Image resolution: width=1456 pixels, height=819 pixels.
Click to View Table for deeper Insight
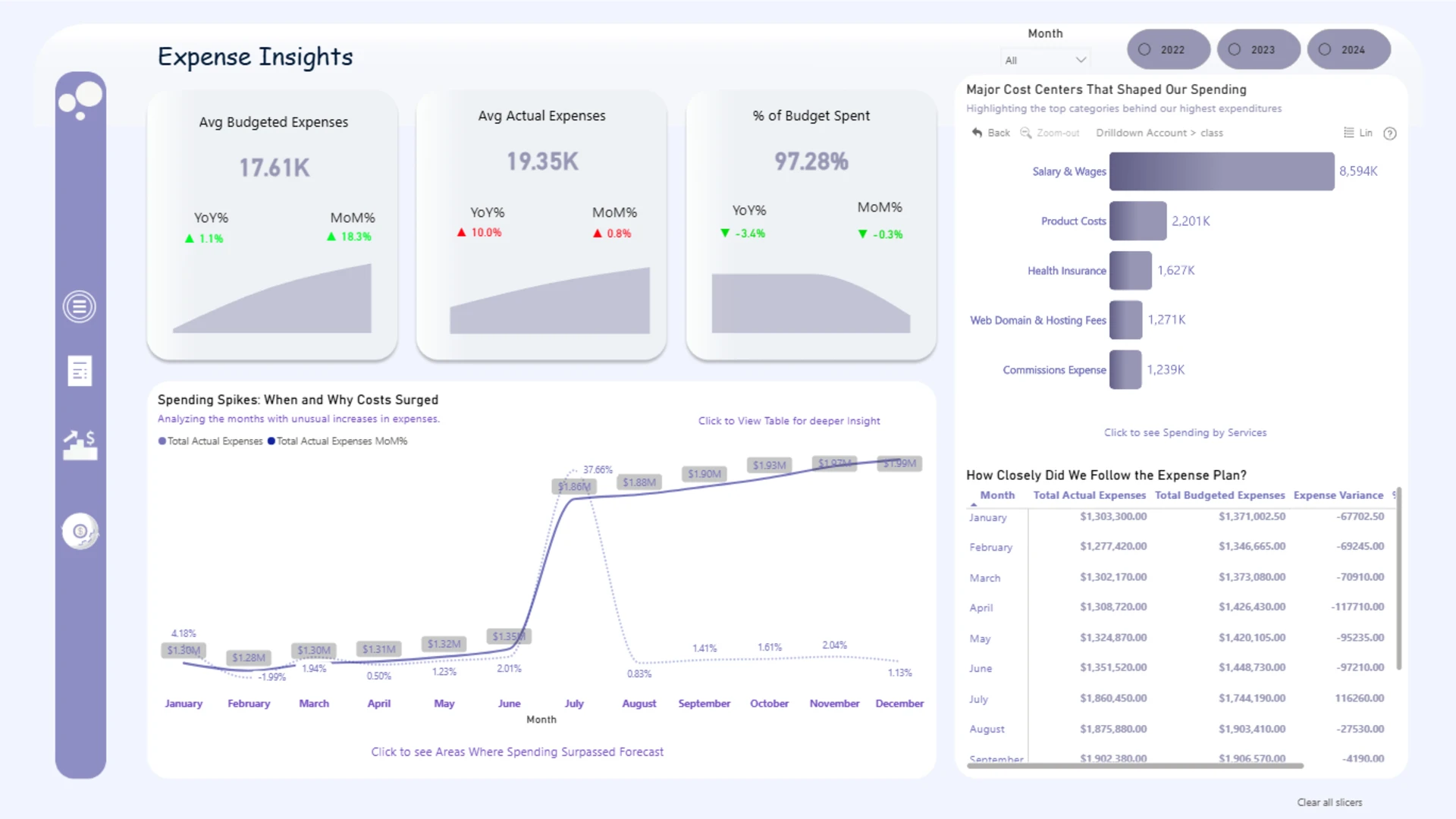click(789, 421)
